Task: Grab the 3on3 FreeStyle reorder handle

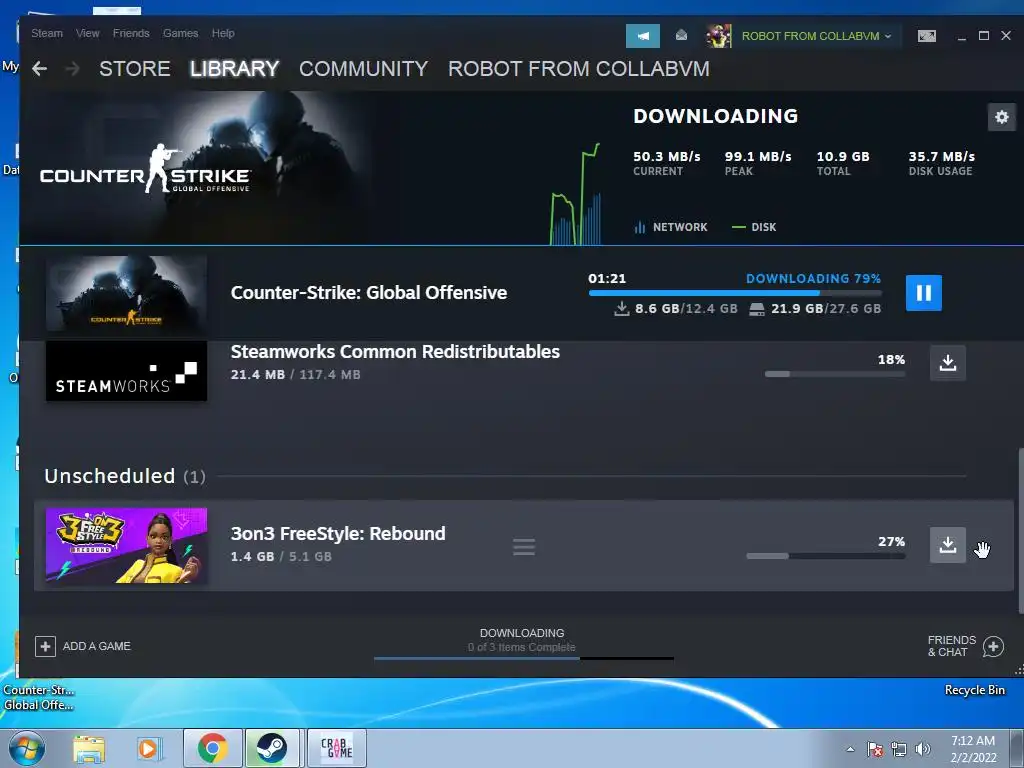Action: 524,547
